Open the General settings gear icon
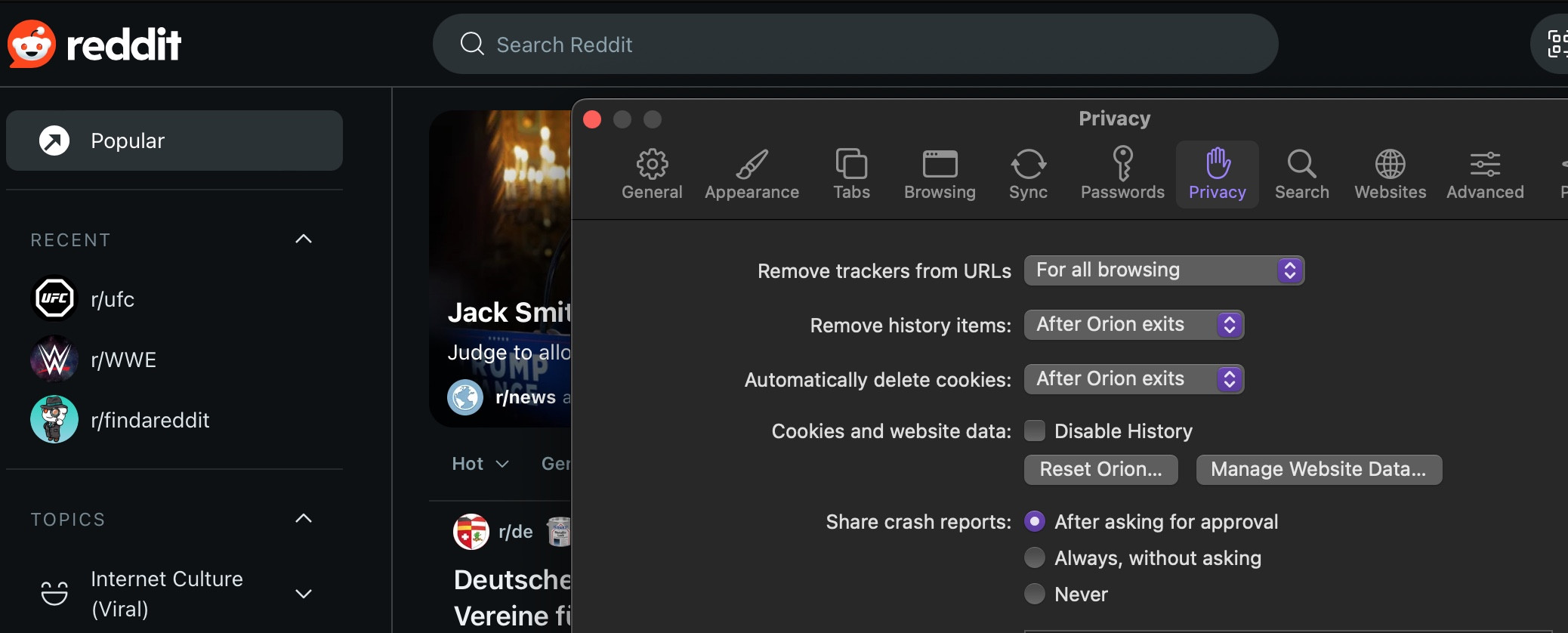 click(x=652, y=165)
